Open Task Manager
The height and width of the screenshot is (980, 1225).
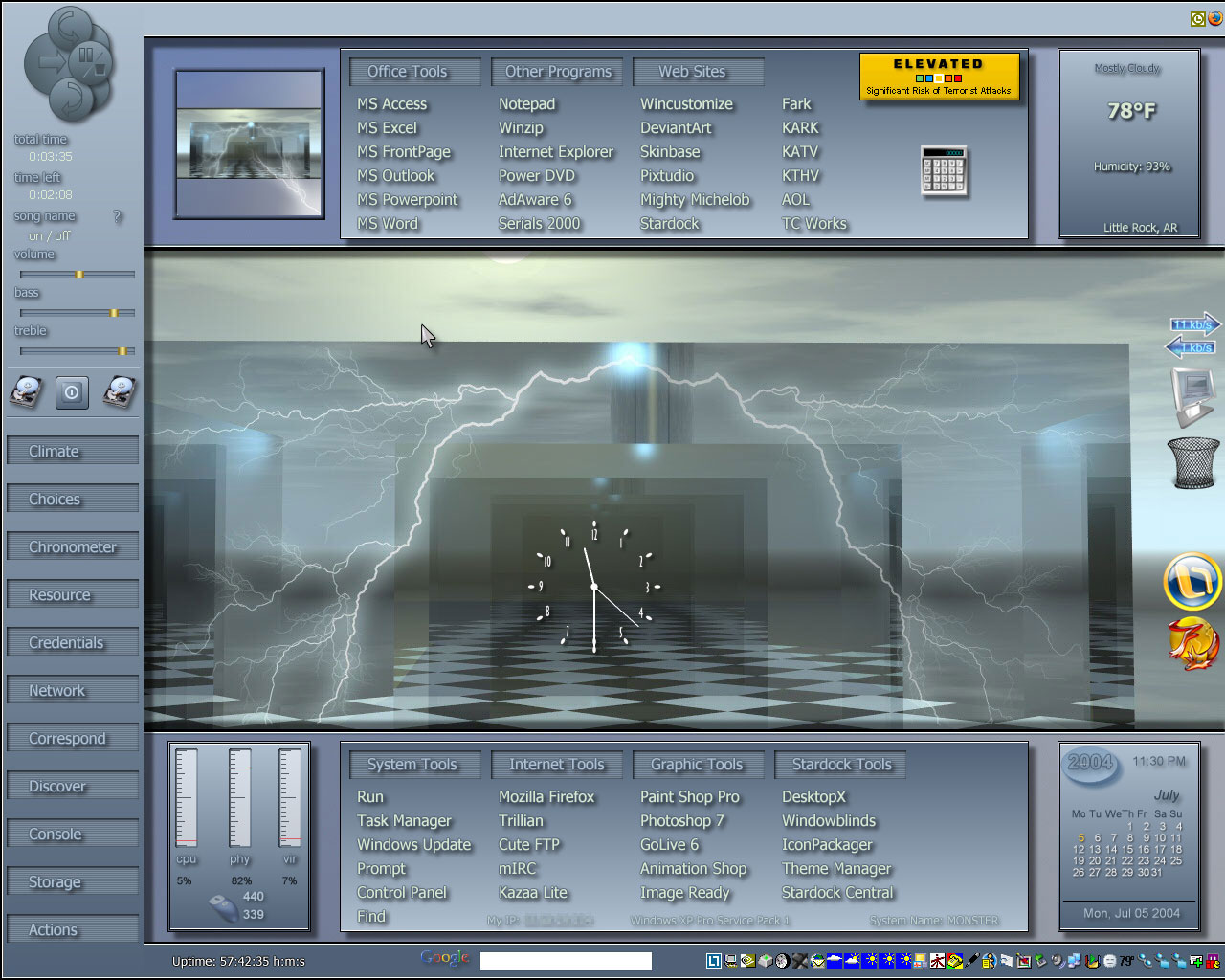[405, 821]
